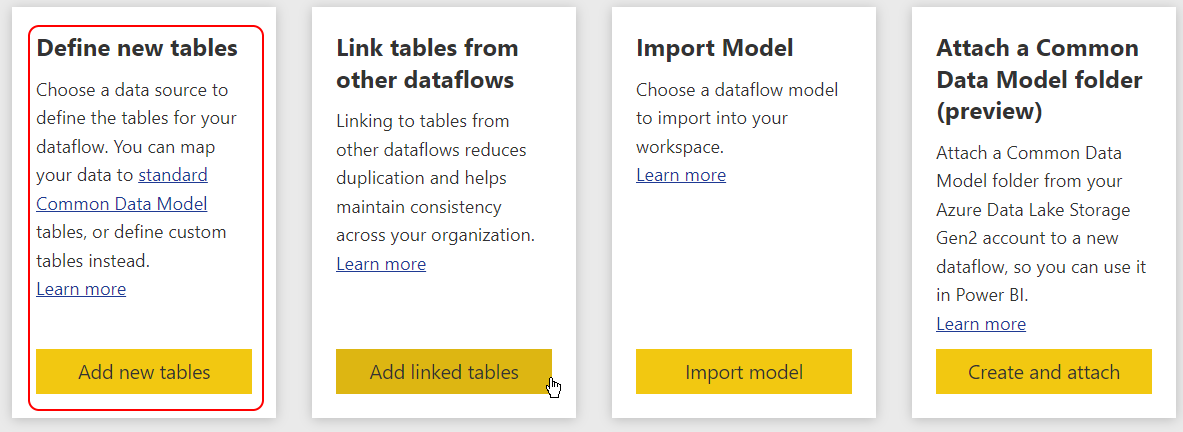1183x432 pixels.
Task: Click the Add new tables button
Action: point(144,372)
